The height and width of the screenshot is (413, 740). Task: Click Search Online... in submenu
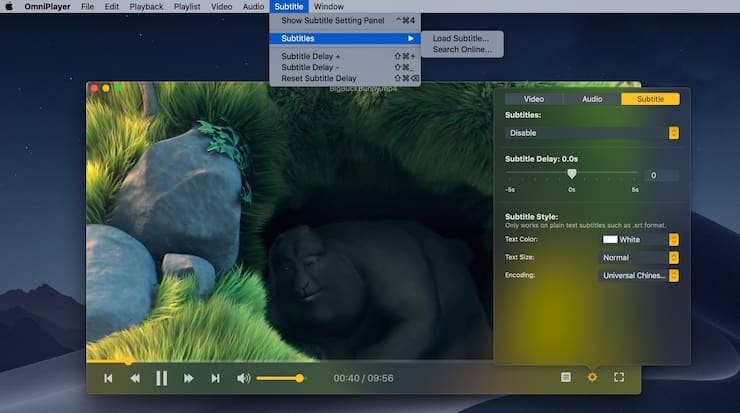coord(462,50)
